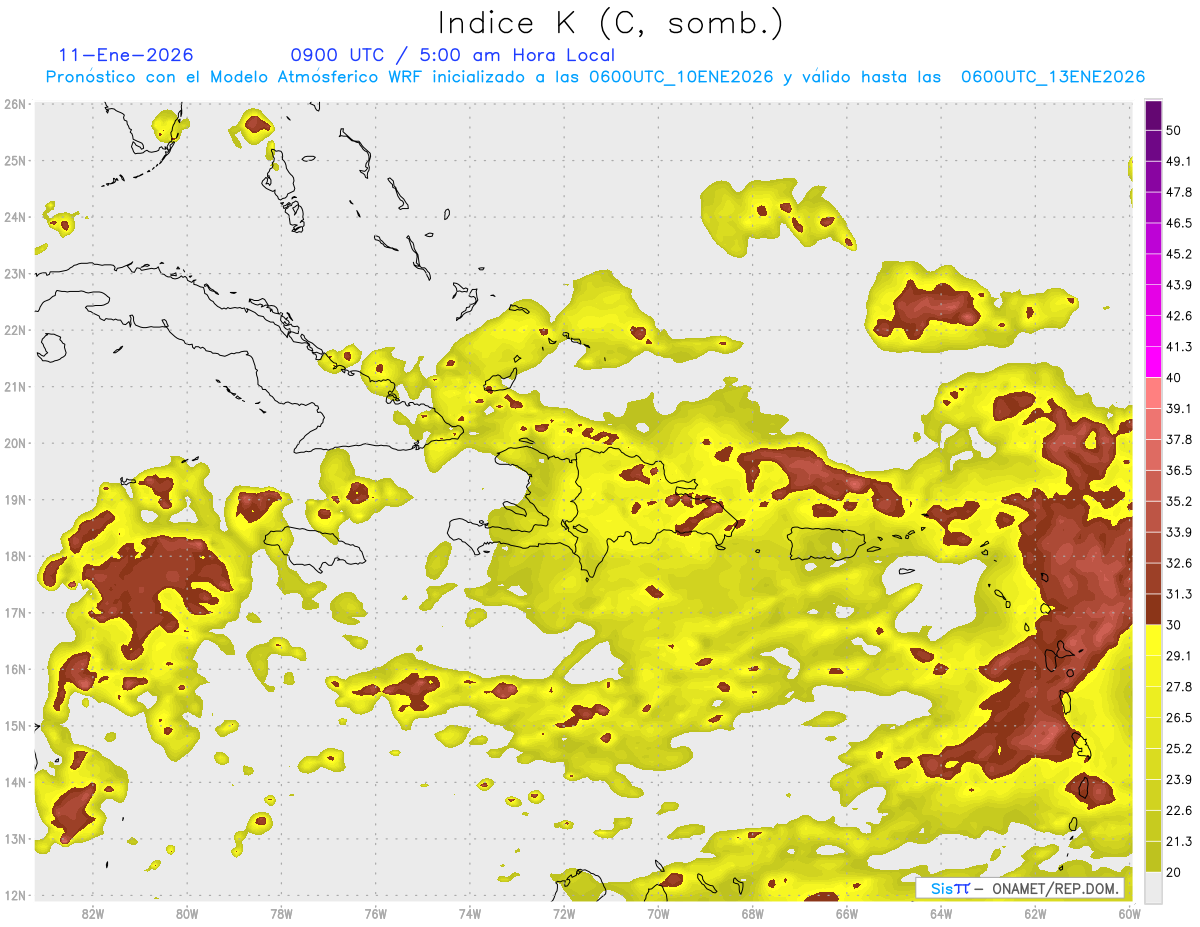
Task: Click the color scale value '35.2'
Action: tap(1179, 501)
